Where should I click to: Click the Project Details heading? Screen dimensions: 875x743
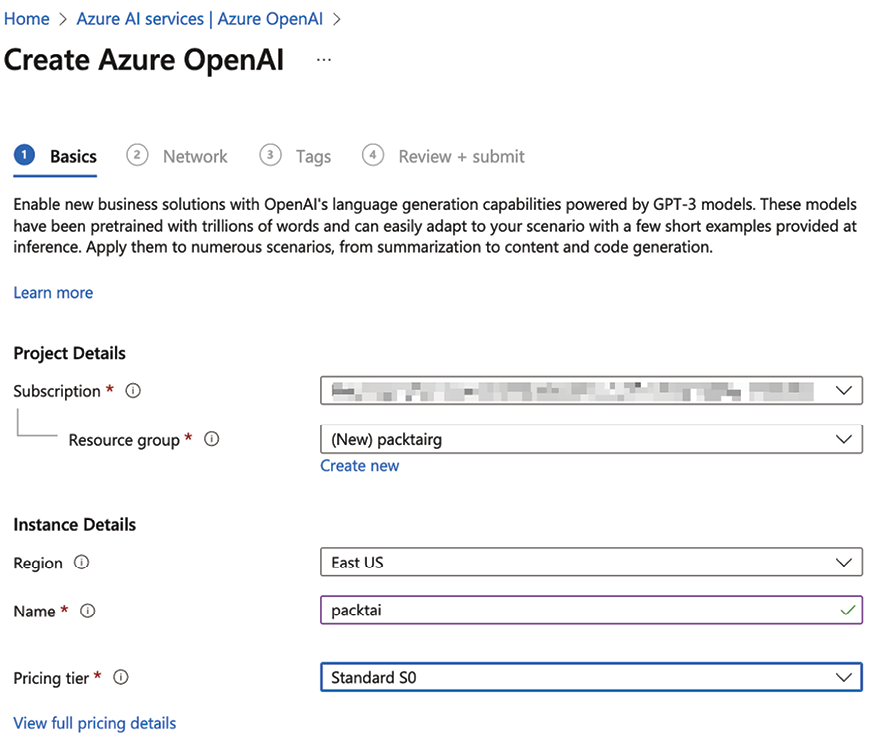(x=70, y=353)
